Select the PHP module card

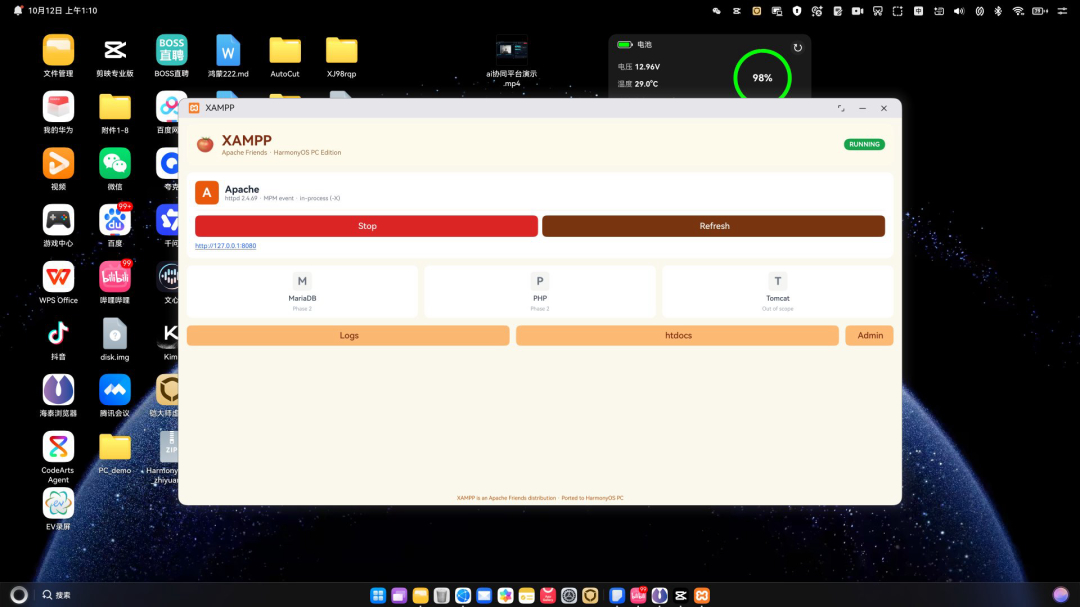coord(540,291)
